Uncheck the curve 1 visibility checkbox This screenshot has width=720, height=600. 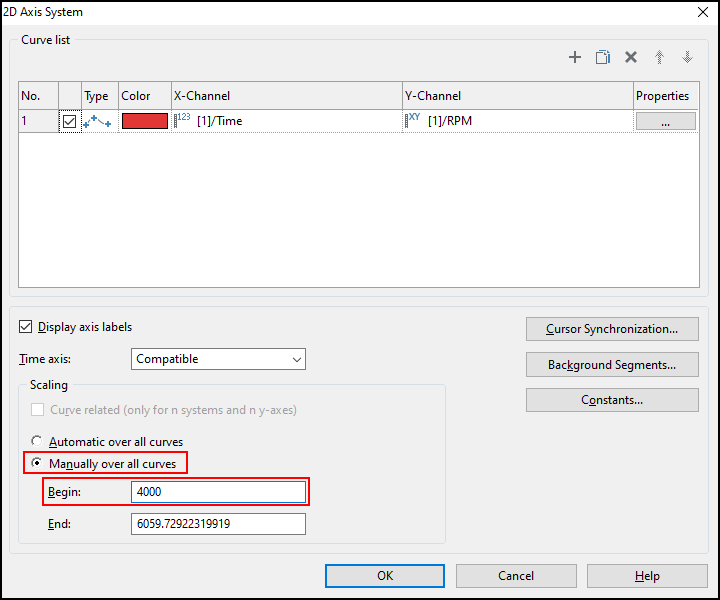tap(69, 121)
